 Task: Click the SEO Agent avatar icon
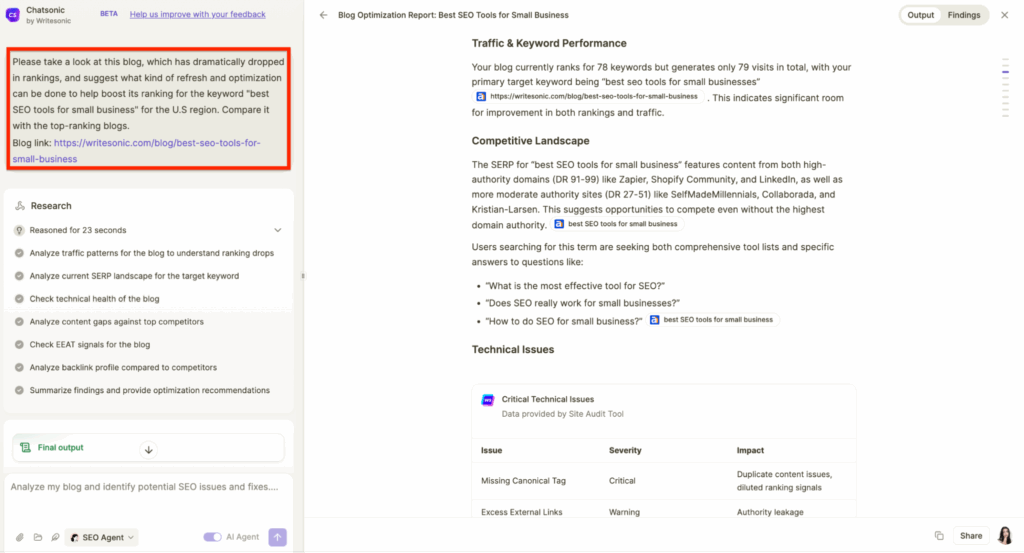[x=74, y=537]
